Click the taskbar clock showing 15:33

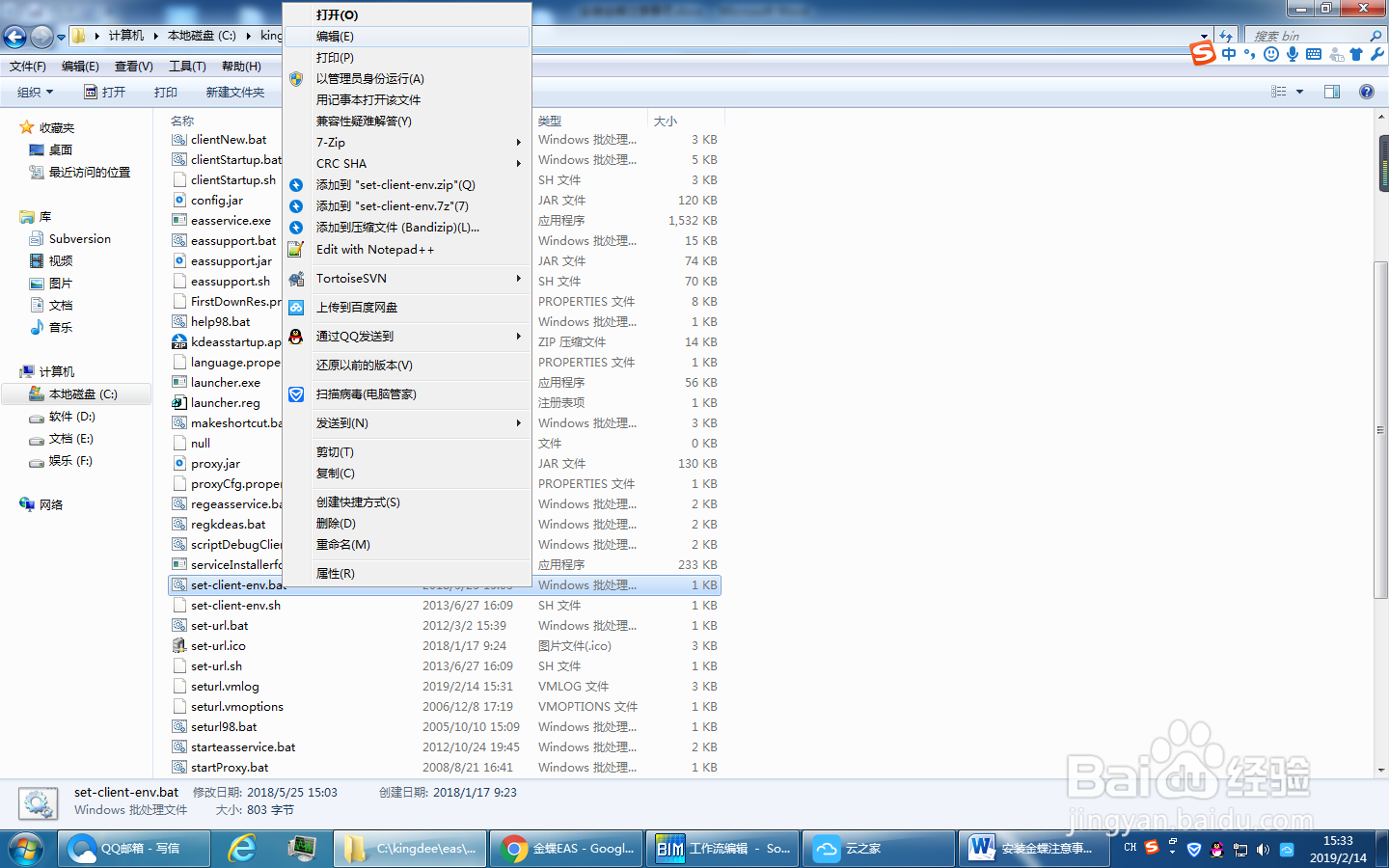(x=1338, y=841)
